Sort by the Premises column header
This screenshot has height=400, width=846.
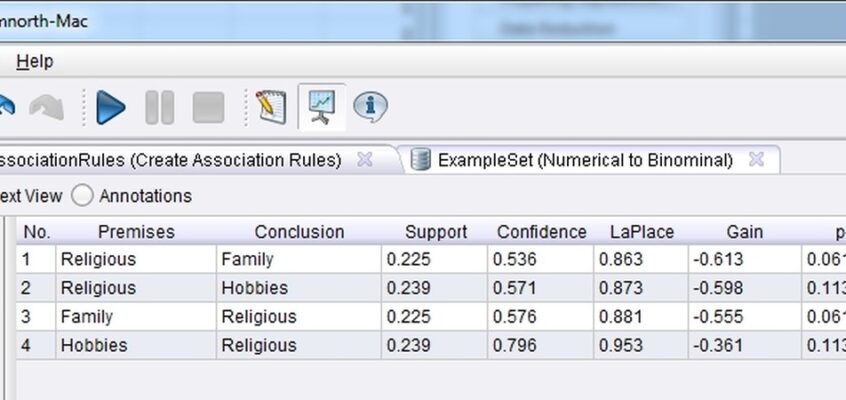coord(136,232)
